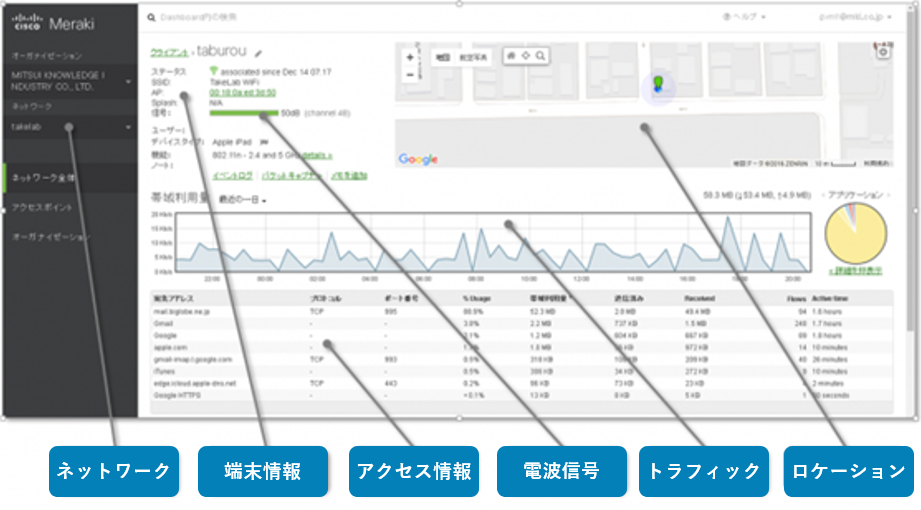Screen dimensions: 921x510
Task: Open the ネットワーク全体 sidebar menu
Action: tap(70, 177)
